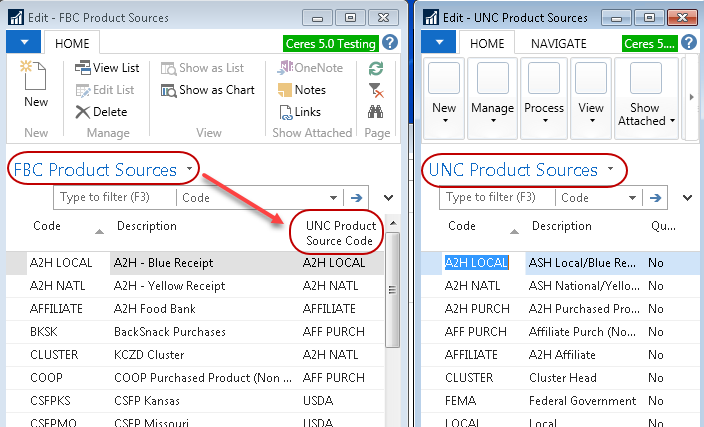The image size is (704, 427).
Task: Click the filter field in UNC window
Action: [499, 198]
